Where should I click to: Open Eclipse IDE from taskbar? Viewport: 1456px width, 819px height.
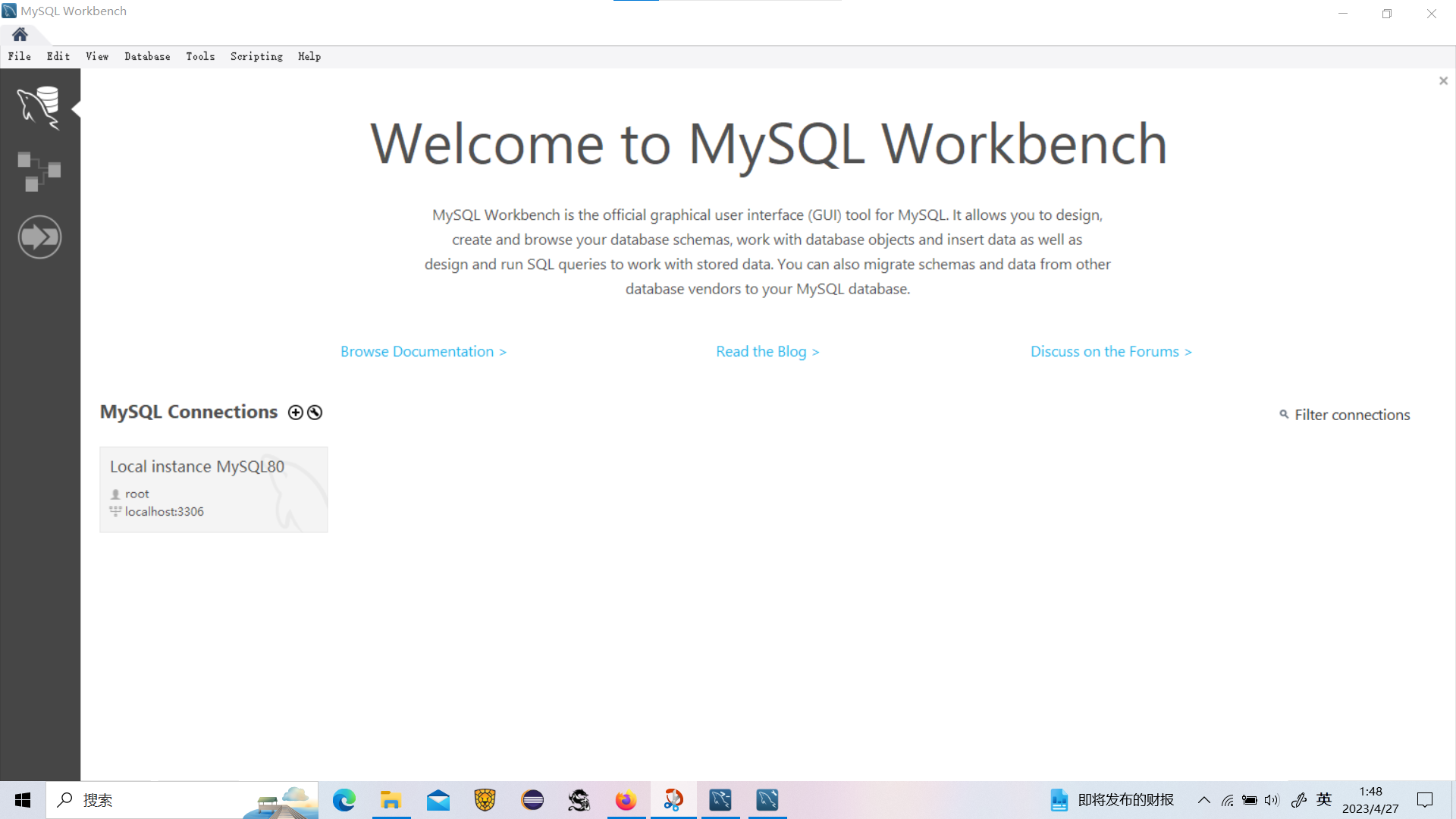(532, 800)
